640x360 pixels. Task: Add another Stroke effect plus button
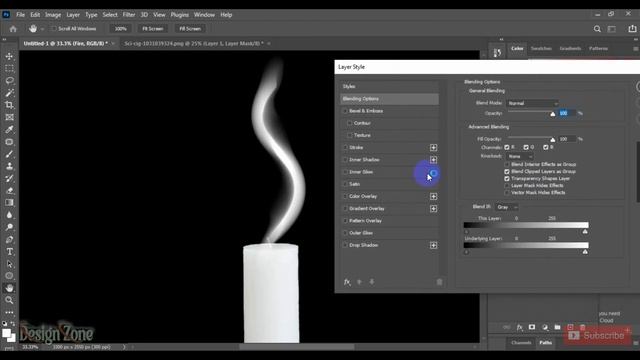(x=433, y=147)
